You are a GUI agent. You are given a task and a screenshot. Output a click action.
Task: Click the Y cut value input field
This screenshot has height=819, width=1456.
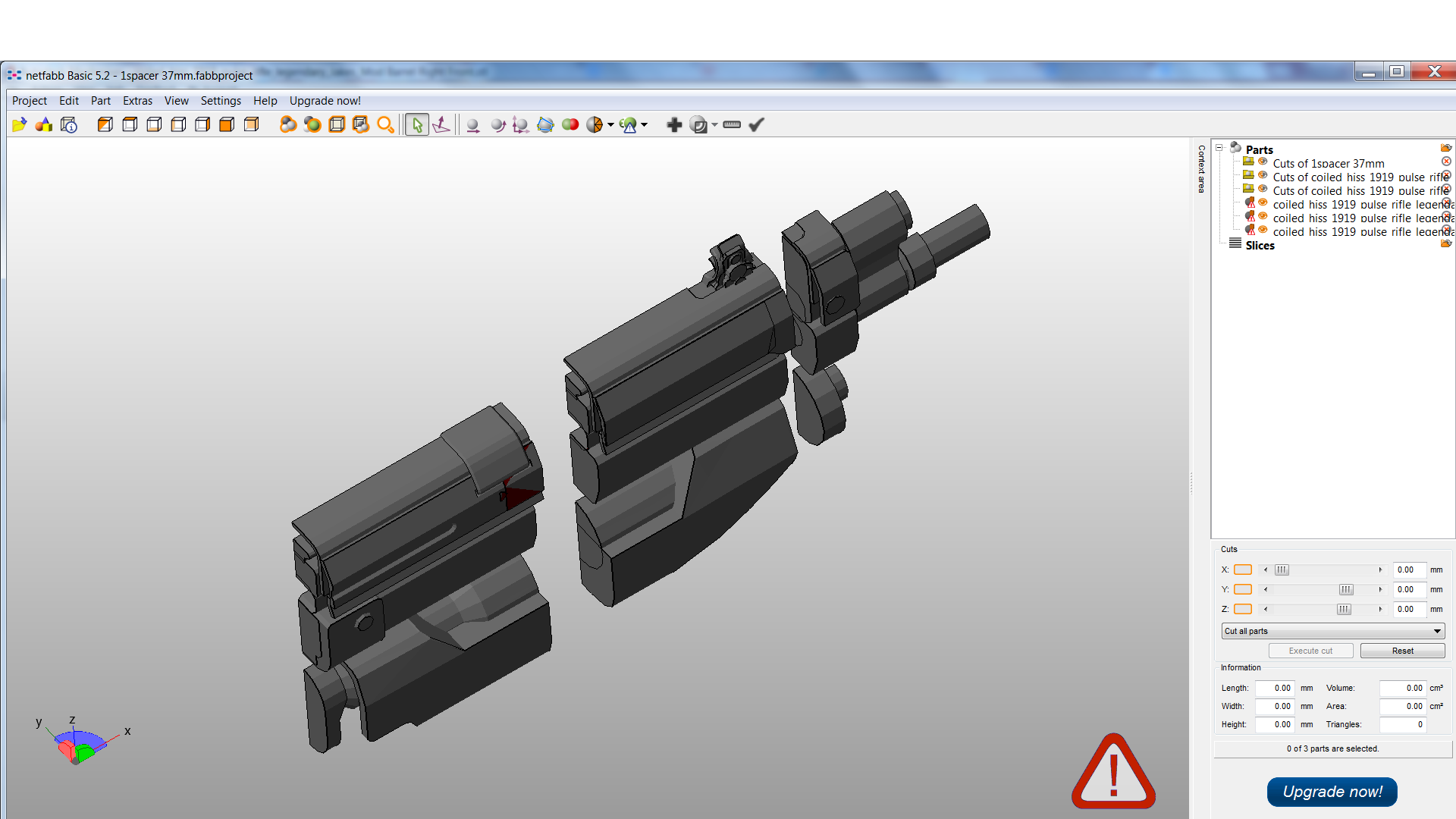pos(1409,589)
